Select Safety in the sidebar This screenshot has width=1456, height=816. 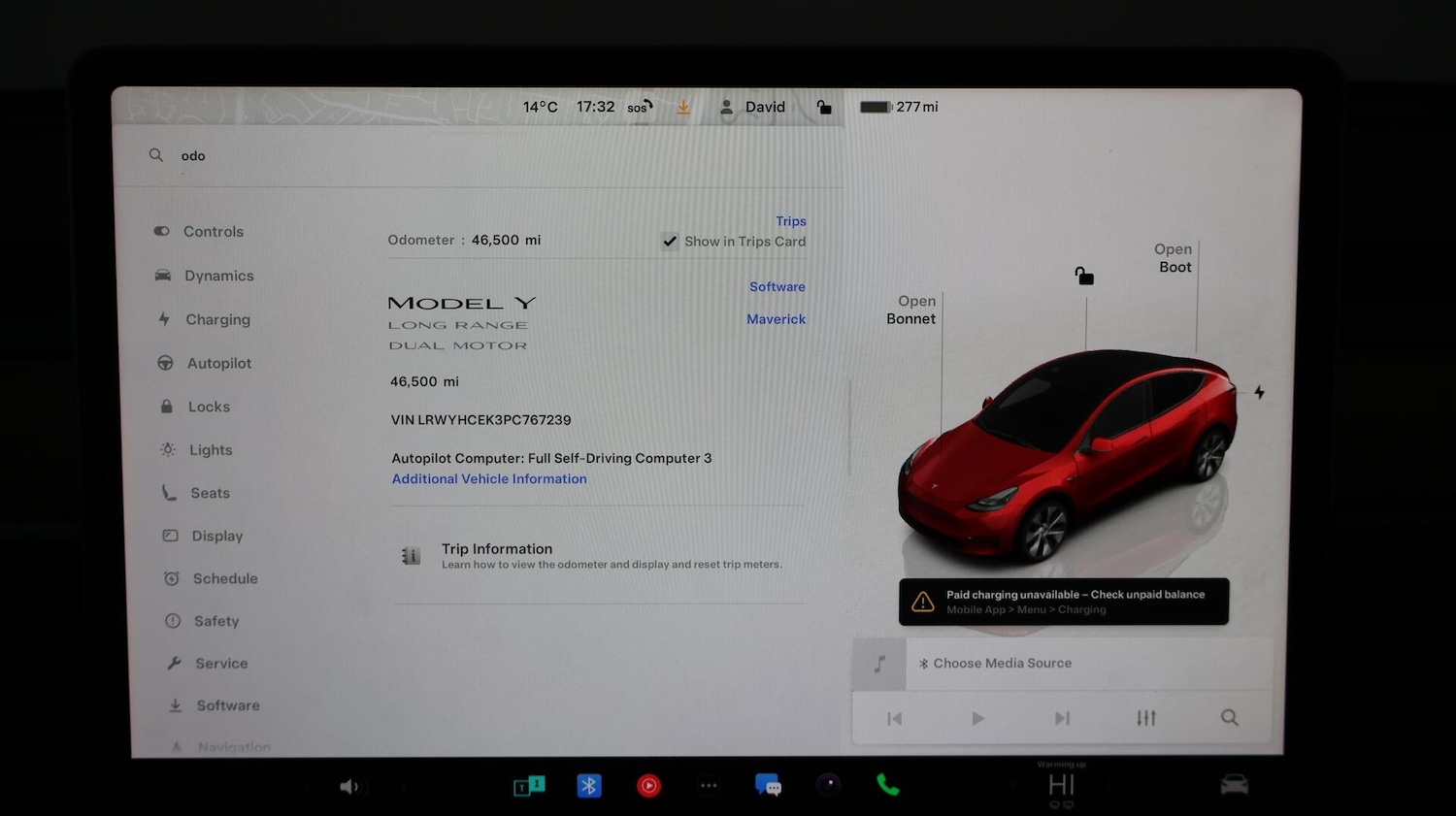coord(203,621)
